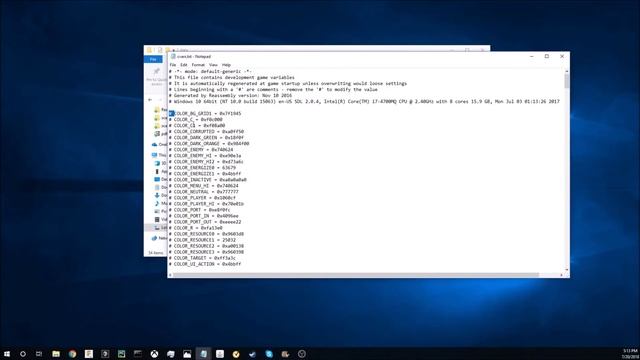Image resolution: width=640 pixels, height=360 pixels.
Task: Click the COLOR_ENEMY = 0x740624 line
Action: [x=201, y=150]
